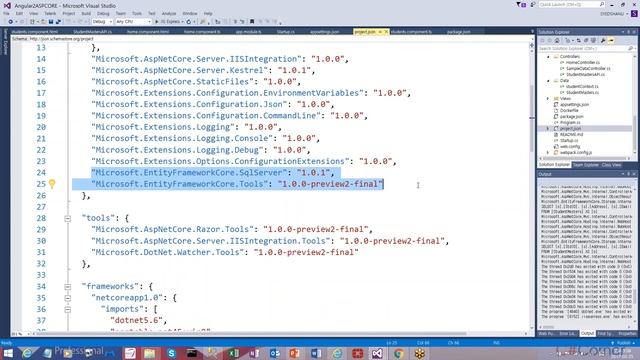Collapse the "frameworks" code section
The height and width of the screenshot is (360, 640).
[67, 287]
